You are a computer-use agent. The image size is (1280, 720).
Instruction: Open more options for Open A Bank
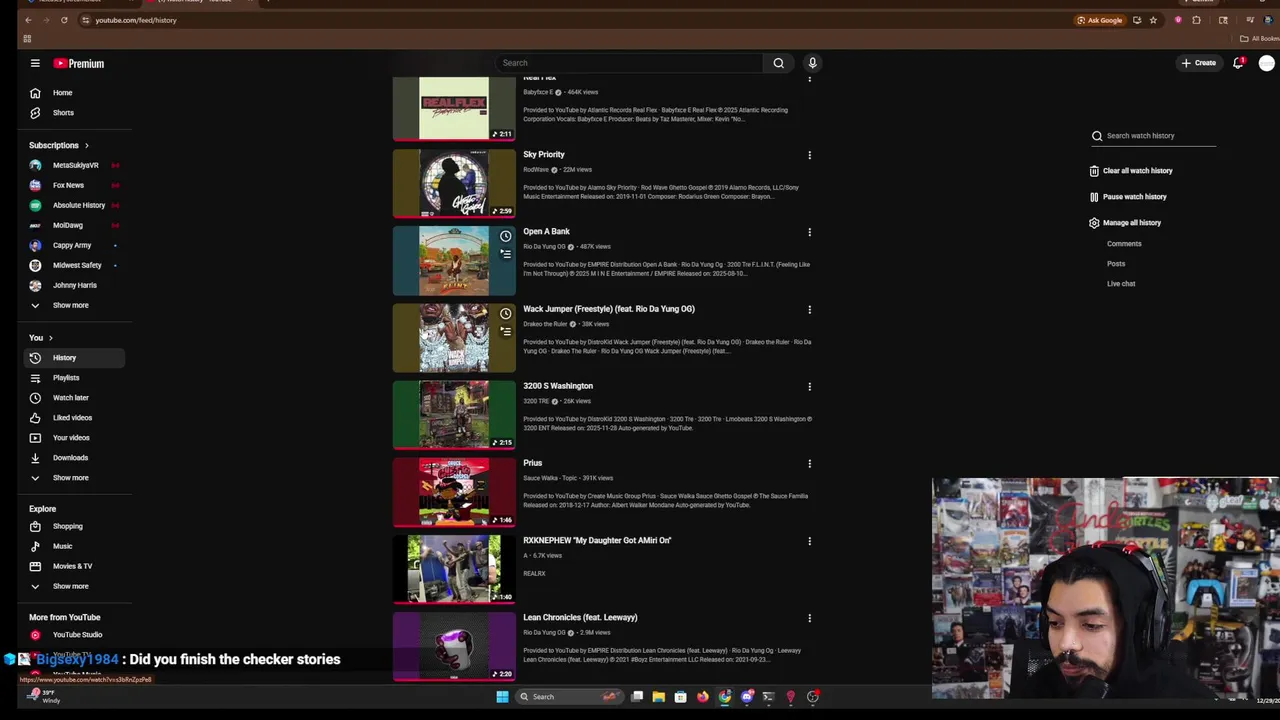pyautogui.click(x=809, y=232)
